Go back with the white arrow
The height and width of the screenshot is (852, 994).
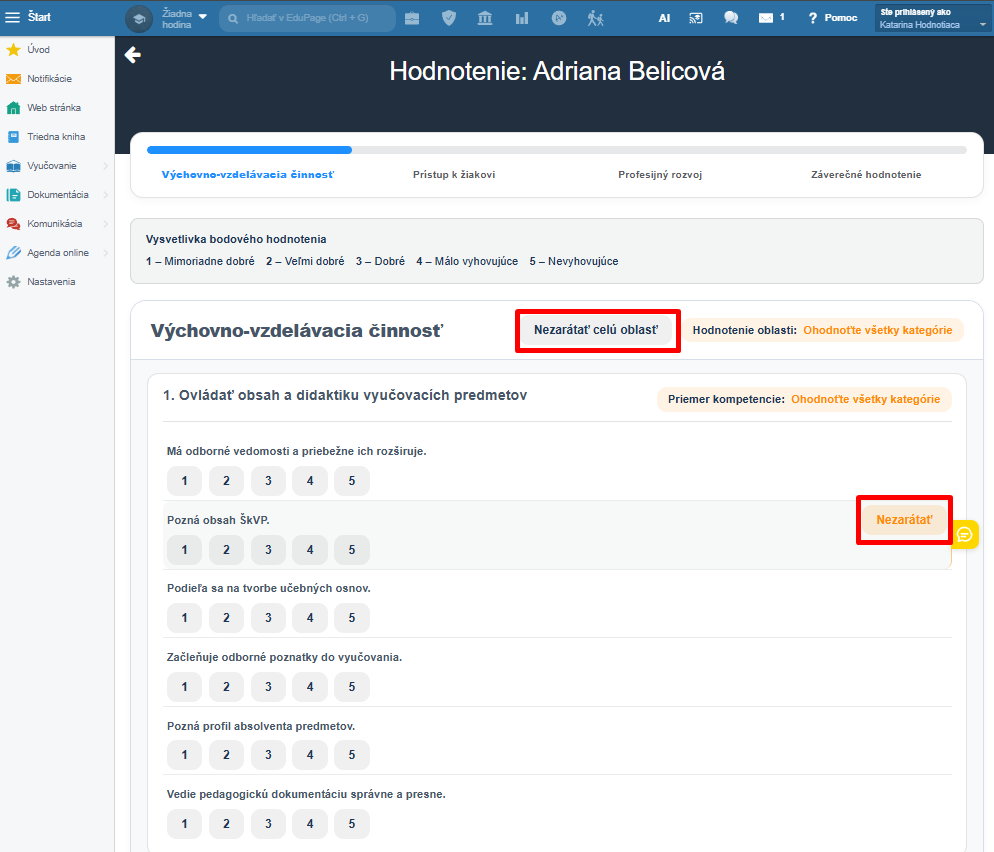click(132, 55)
